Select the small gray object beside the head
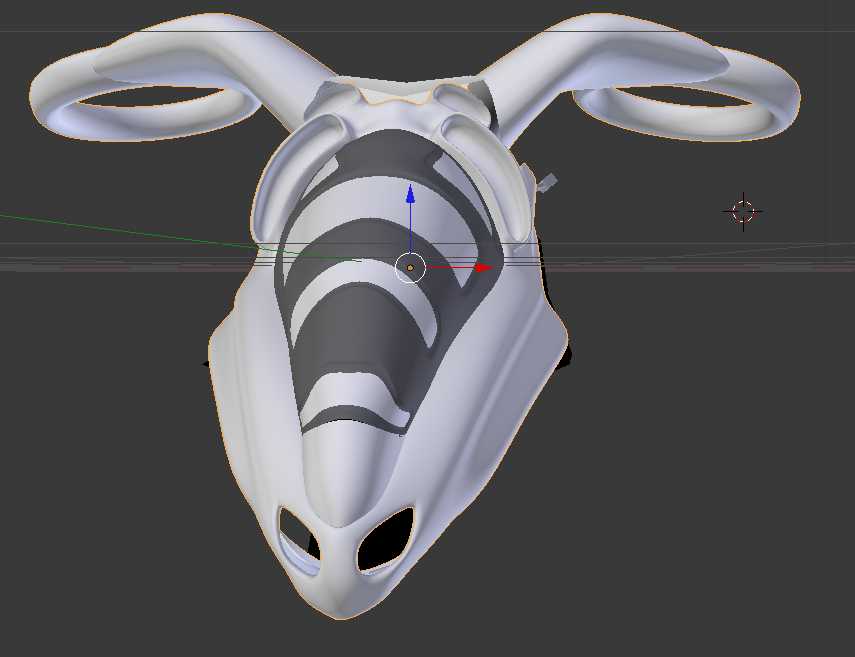This screenshot has width=855, height=657. [547, 183]
